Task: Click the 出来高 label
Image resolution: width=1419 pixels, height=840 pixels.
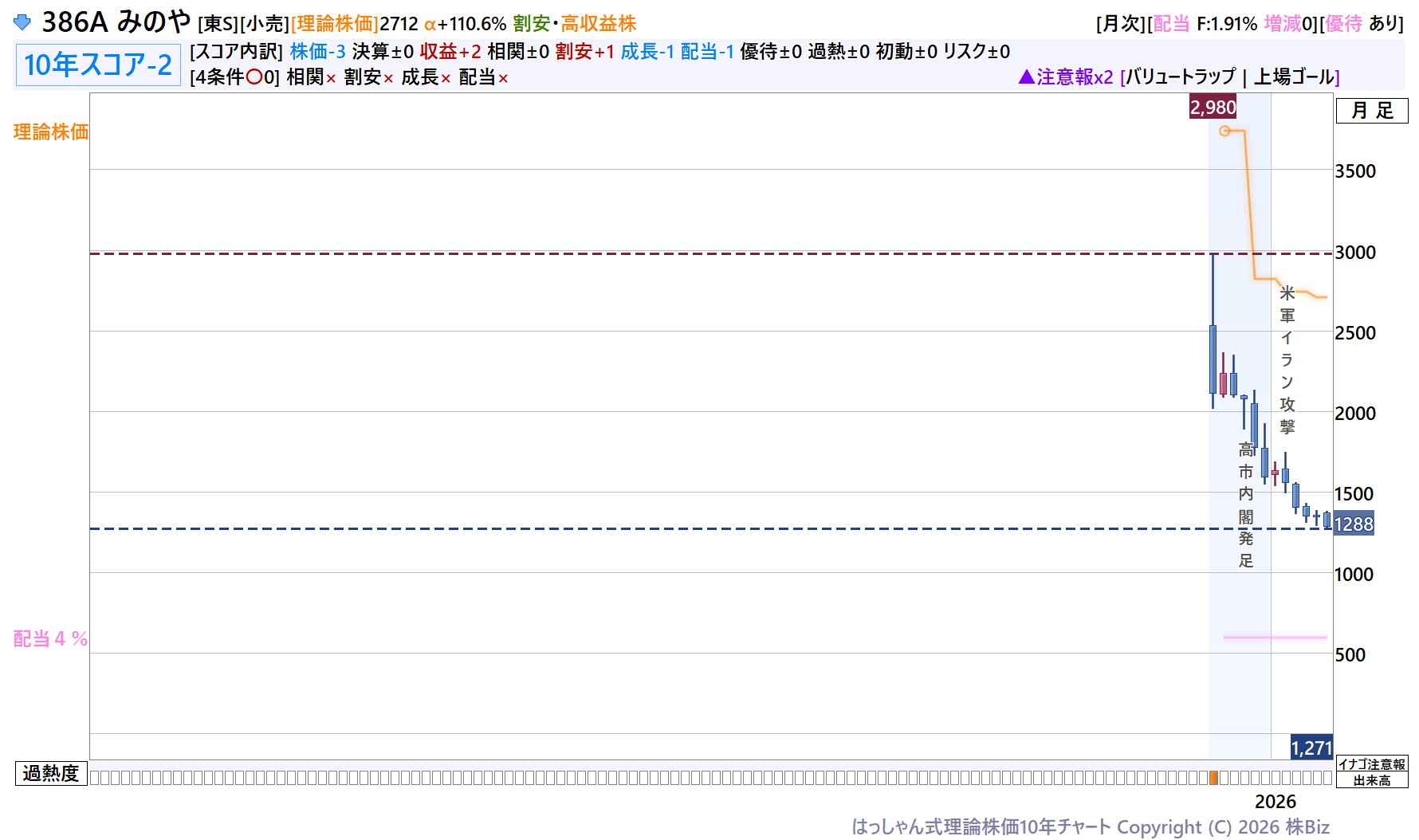Action: [1372, 780]
